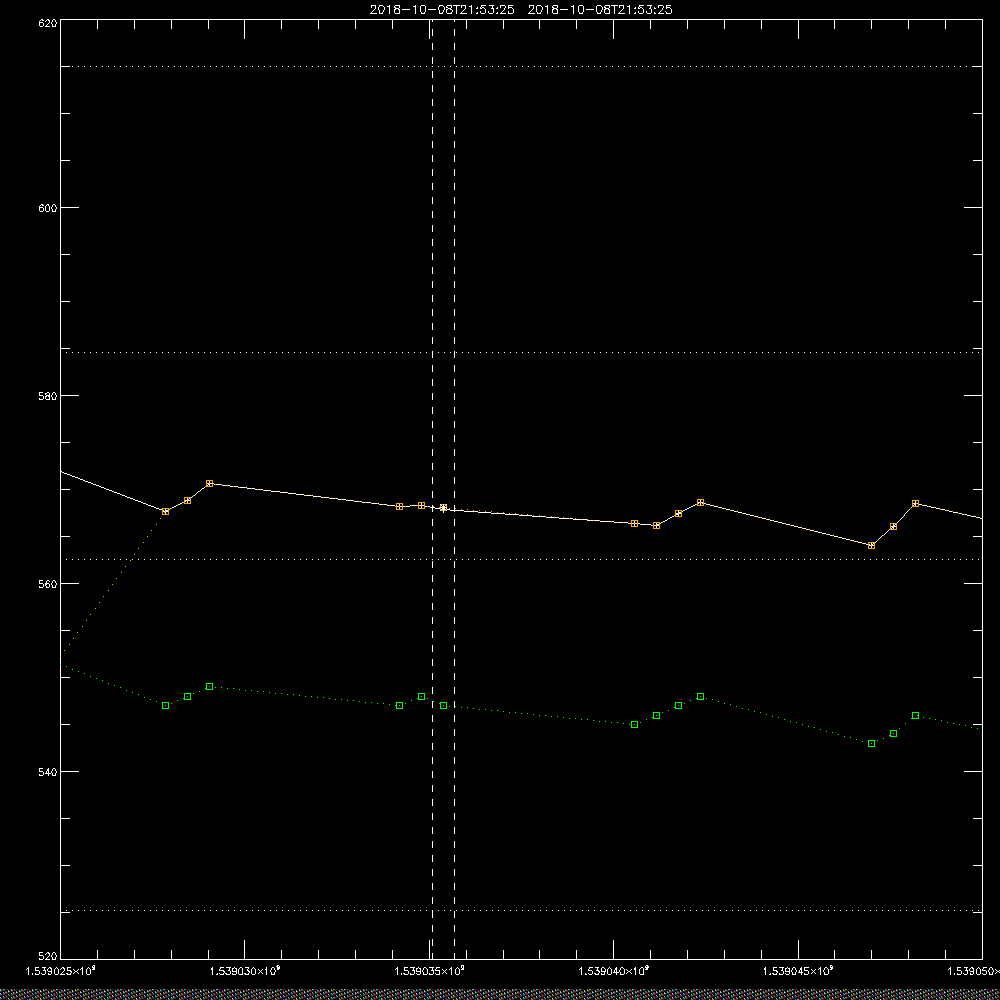This screenshot has height=1000, width=1000.
Task: Click the dotted horizontal limit line near 525
Action: [521, 911]
